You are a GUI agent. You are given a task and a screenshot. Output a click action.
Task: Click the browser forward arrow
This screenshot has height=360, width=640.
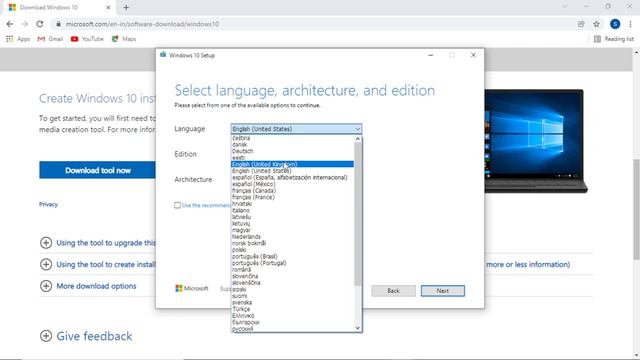(x=24, y=24)
